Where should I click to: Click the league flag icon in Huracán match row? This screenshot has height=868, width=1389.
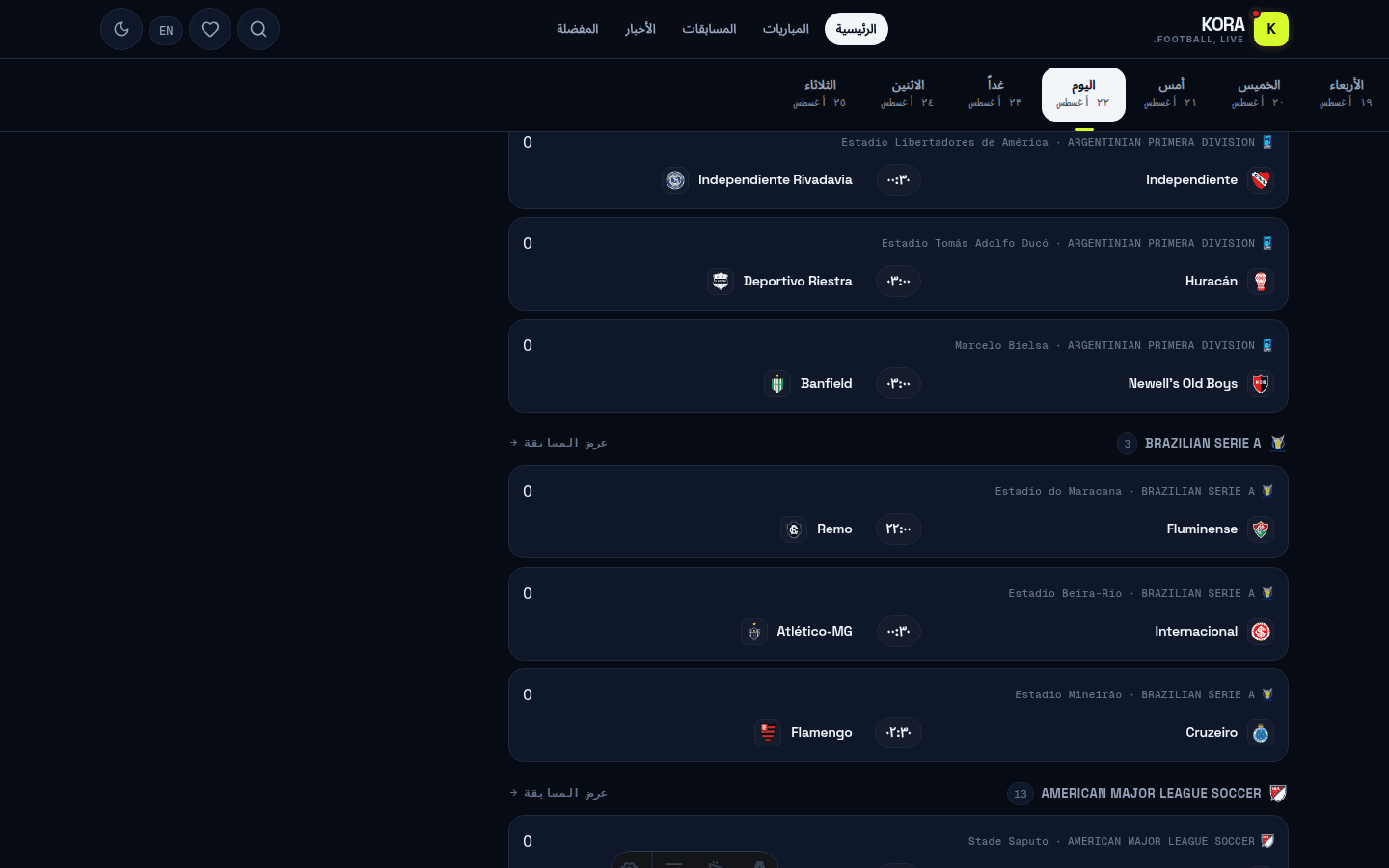tap(1267, 243)
